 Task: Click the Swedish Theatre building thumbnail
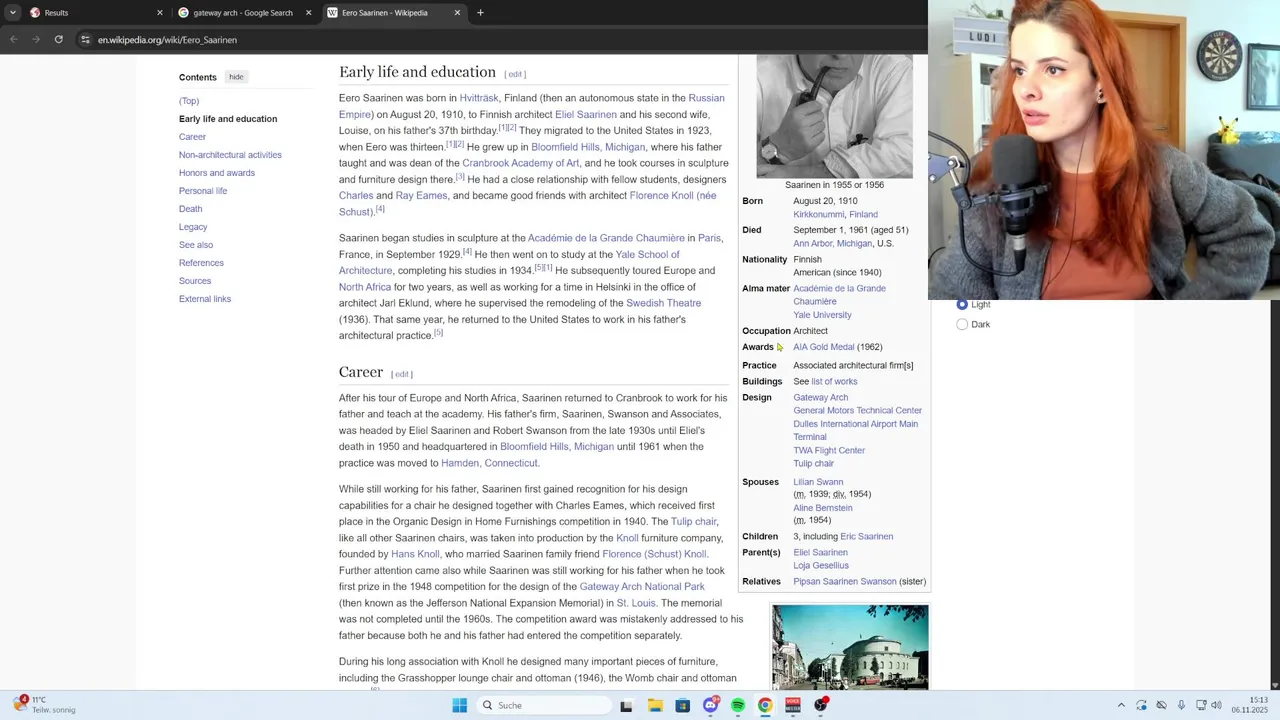point(850,647)
